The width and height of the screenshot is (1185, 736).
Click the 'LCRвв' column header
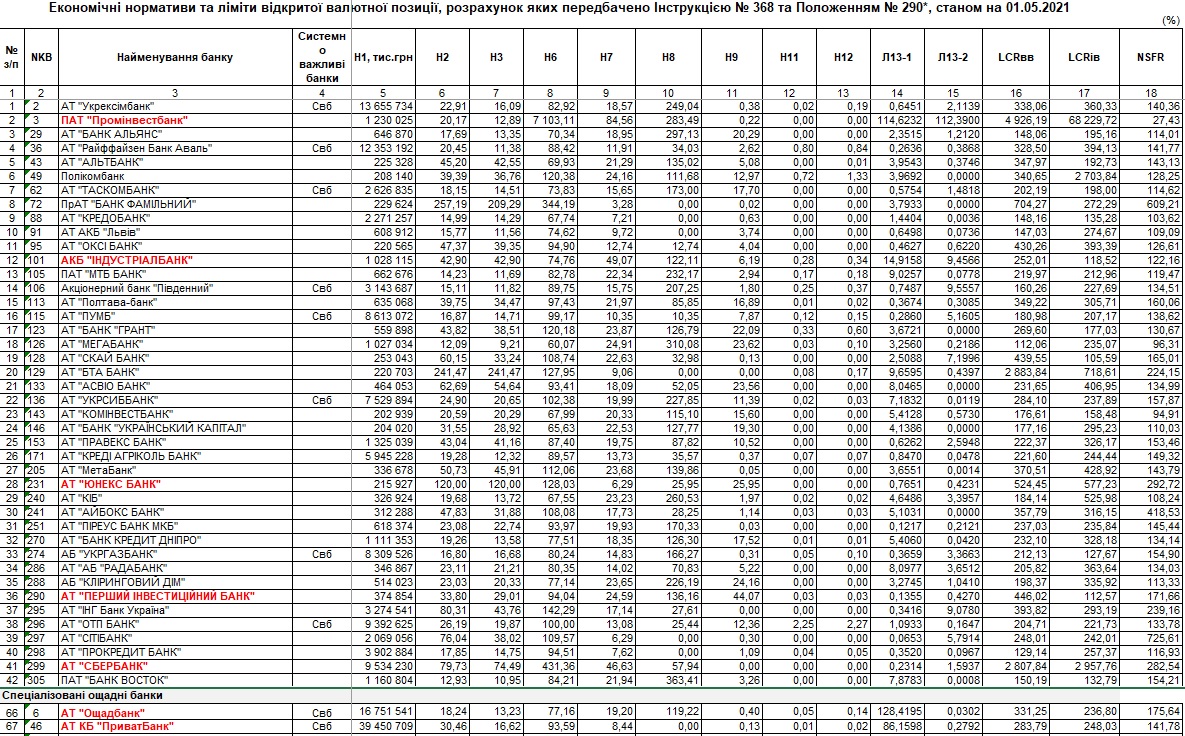[1015, 57]
